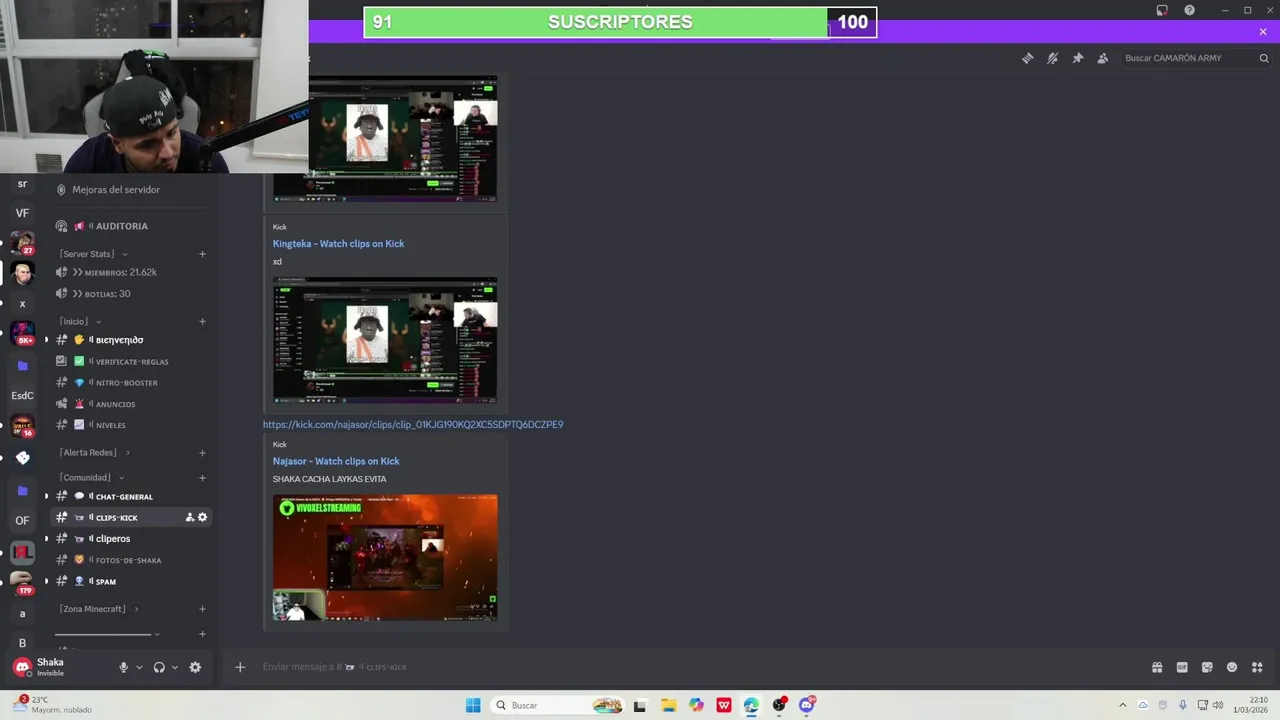The image size is (1280, 720).
Task: Open the bienvenido channel
Action: (x=119, y=340)
